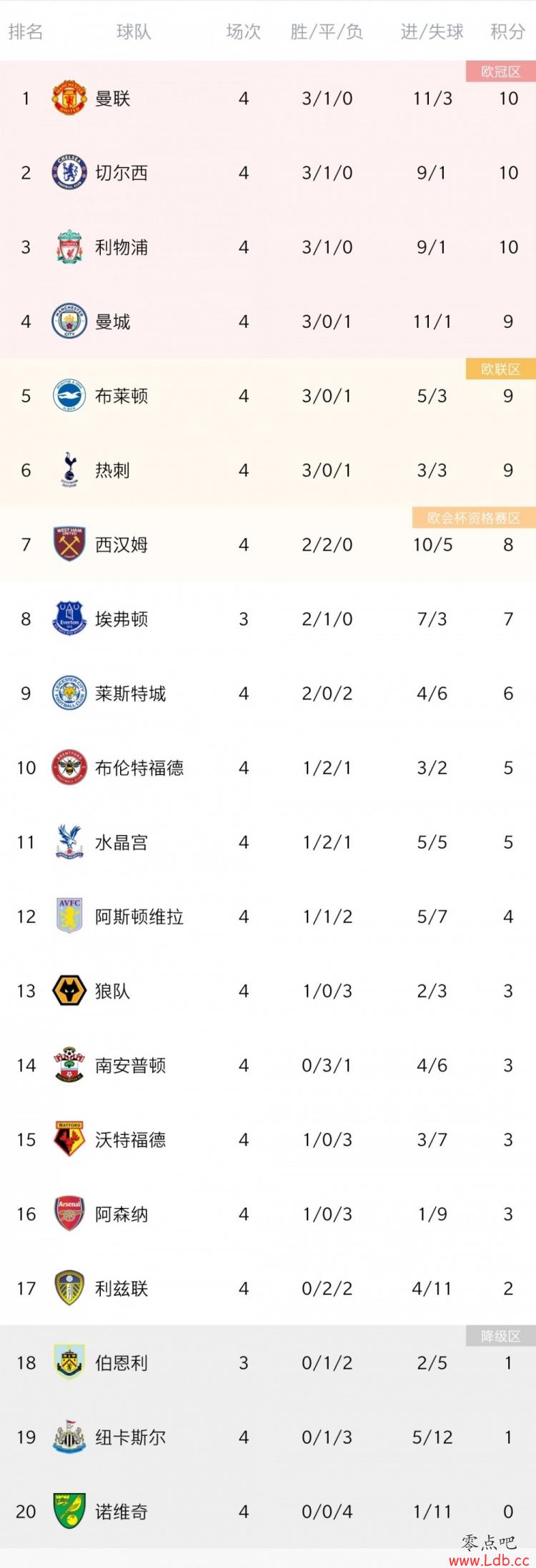
Task: Select the Chelsea club badge
Action: [x=69, y=172]
